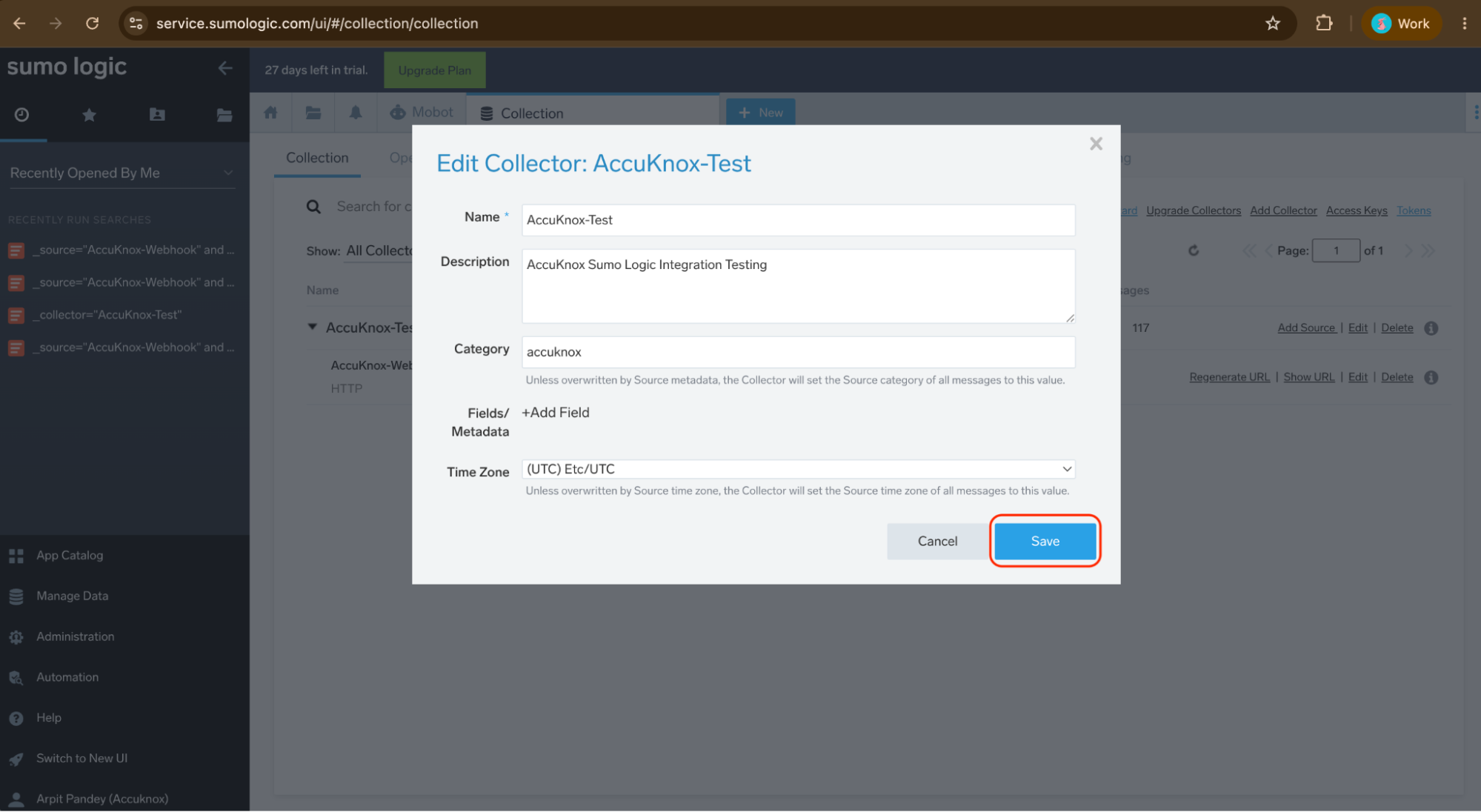Open the Personal folder sidebar tab
The image size is (1481, 812).
pos(157,115)
